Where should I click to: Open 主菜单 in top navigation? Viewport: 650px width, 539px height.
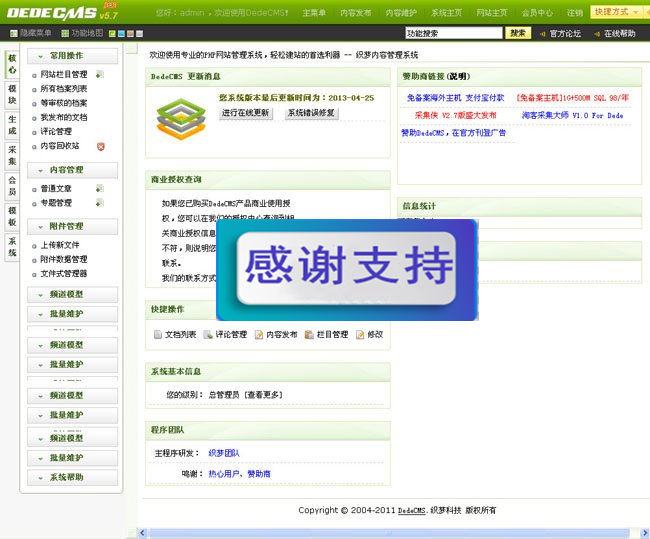pyautogui.click(x=314, y=13)
